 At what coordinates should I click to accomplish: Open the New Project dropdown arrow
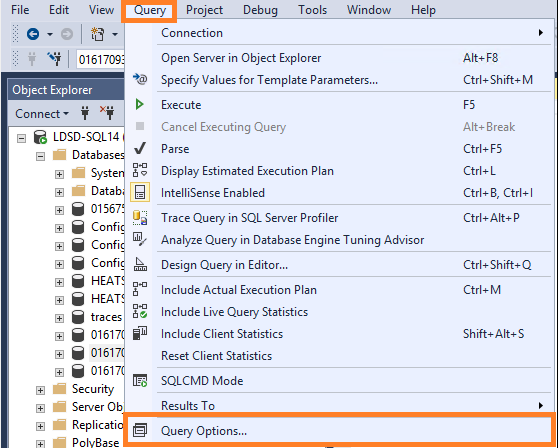[x=115, y=35]
